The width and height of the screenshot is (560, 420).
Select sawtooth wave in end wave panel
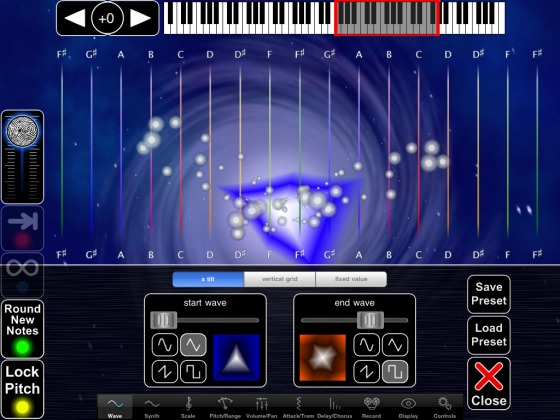366,372
